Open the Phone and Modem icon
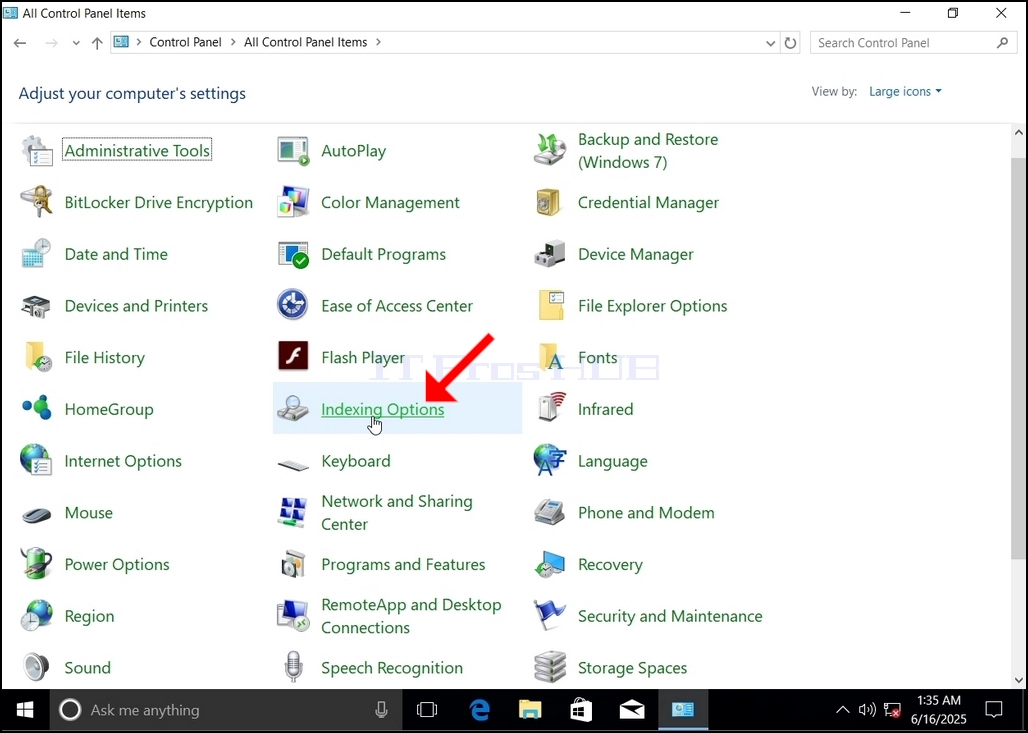This screenshot has width=1028, height=733. coord(550,513)
